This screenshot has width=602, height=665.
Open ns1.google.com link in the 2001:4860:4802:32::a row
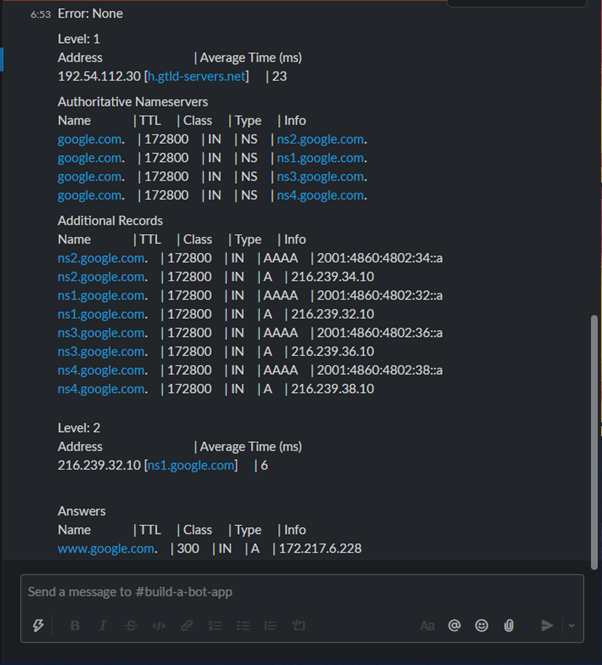pos(101,295)
